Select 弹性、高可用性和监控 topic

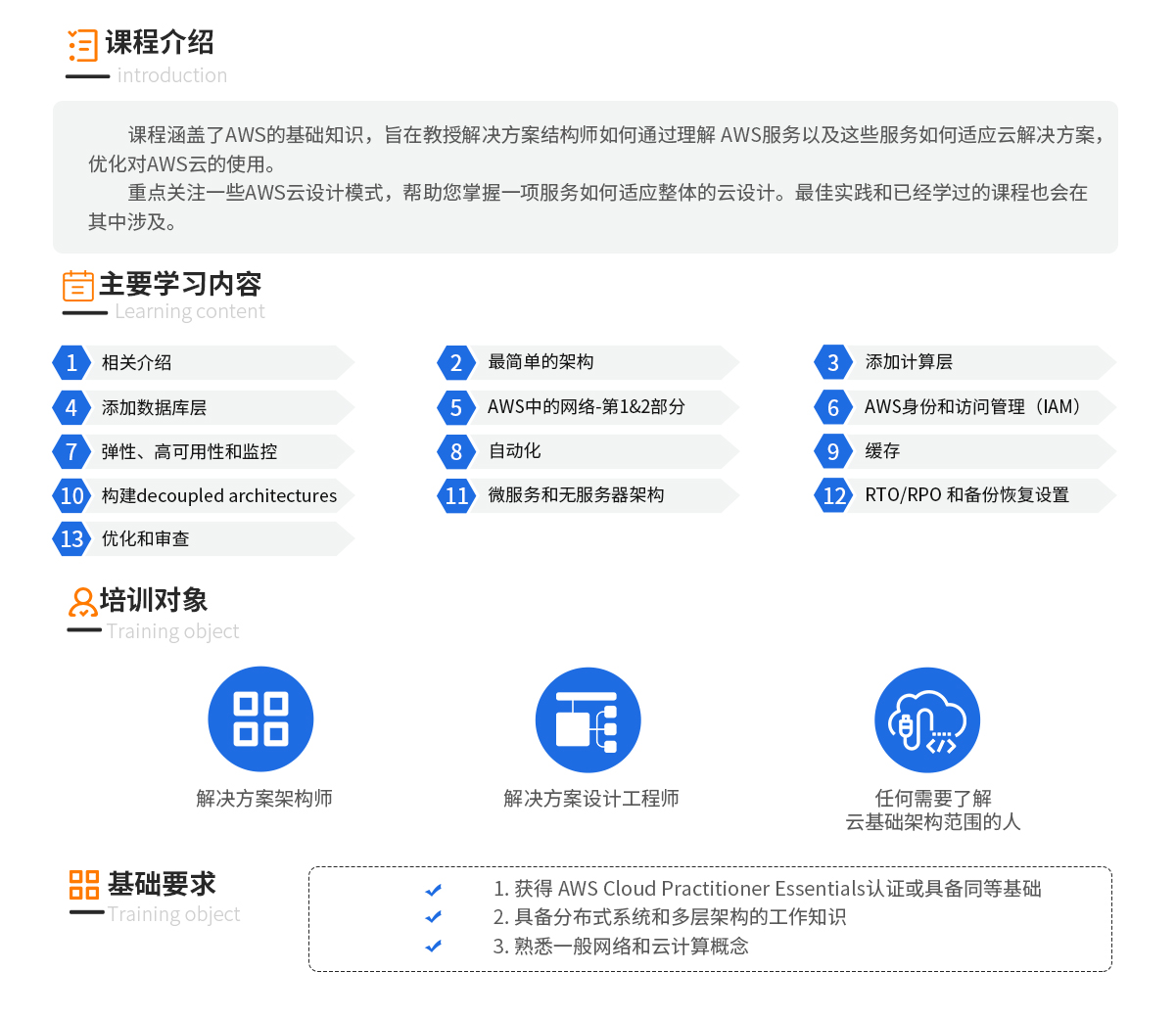click(203, 451)
